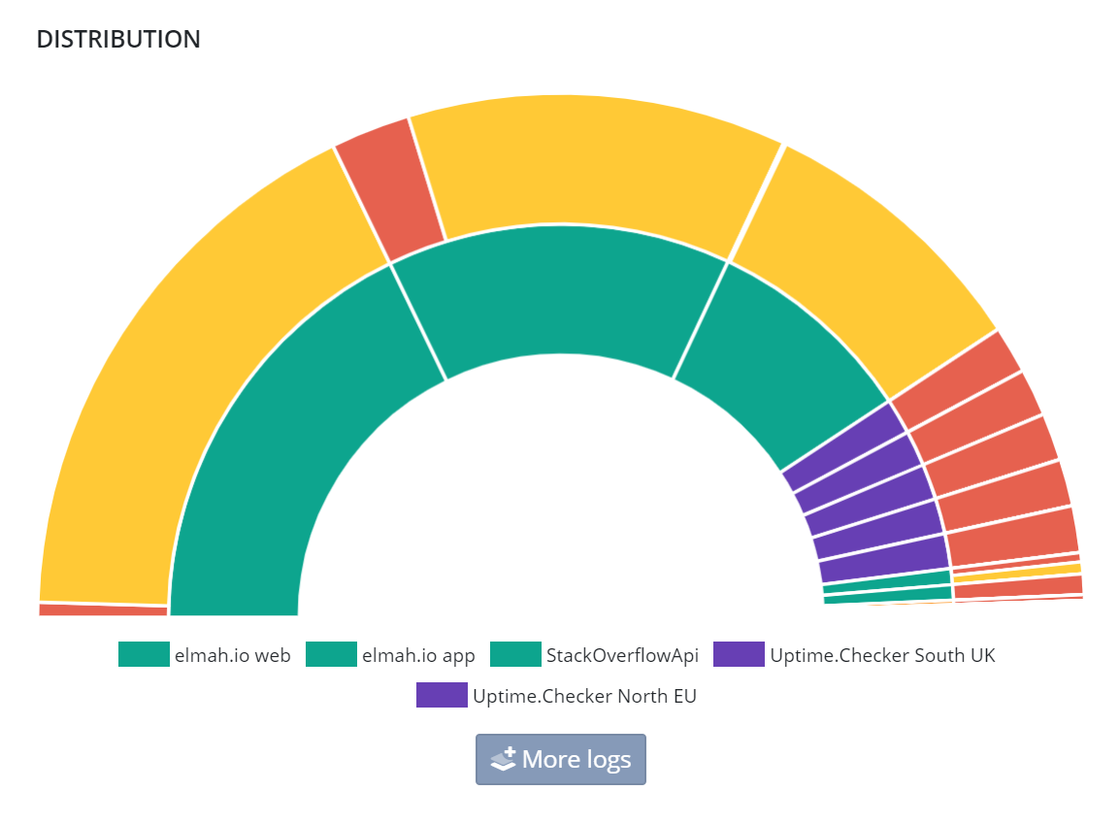Toggle the StackOverflowApi legend swatch
The height and width of the screenshot is (824, 1120).
pyautogui.click(x=516, y=654)
